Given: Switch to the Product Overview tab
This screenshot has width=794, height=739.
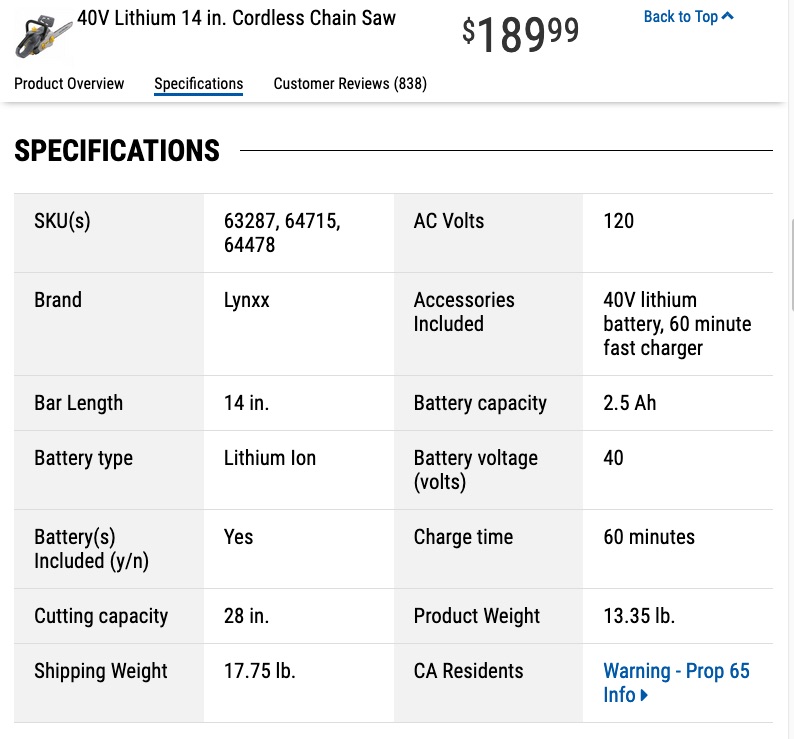Looking at the screenshot, I should [69, 84].
